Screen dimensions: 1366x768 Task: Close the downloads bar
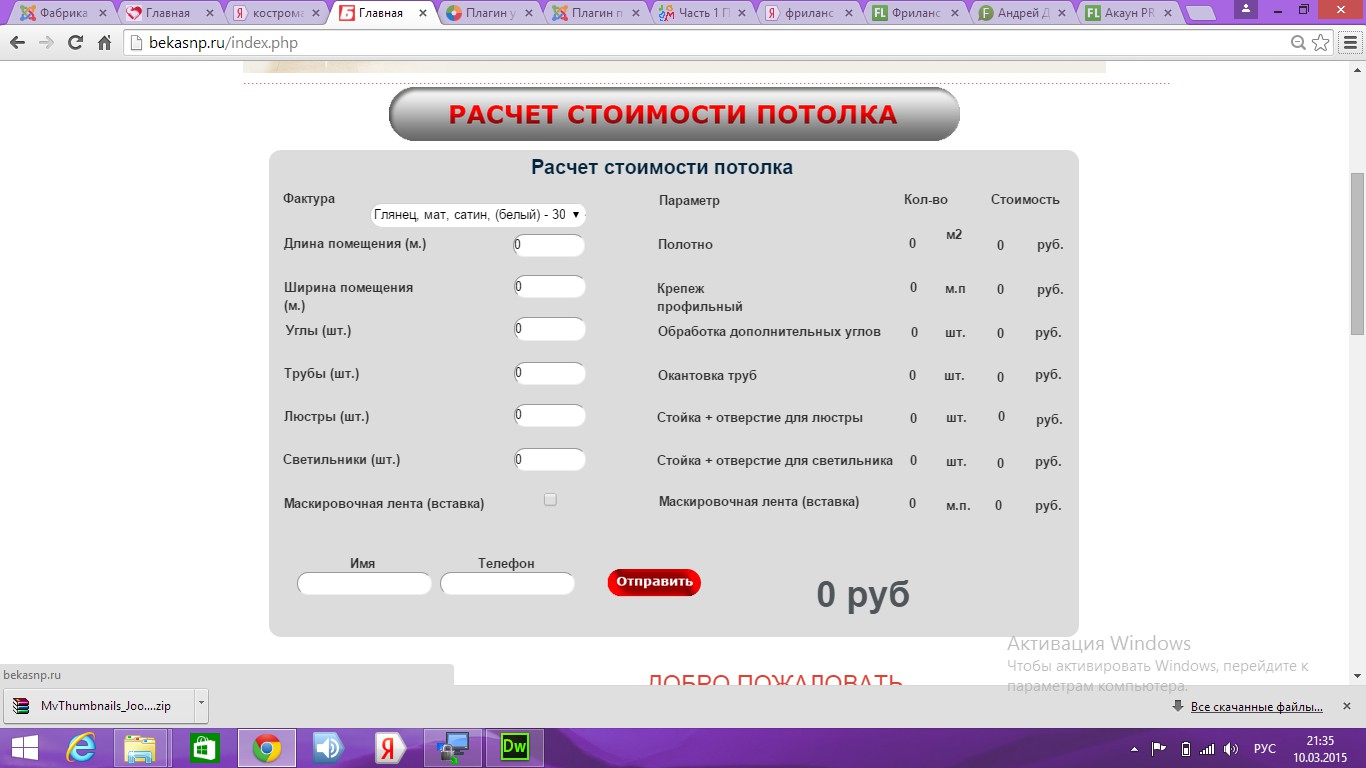coord(1346,706)
